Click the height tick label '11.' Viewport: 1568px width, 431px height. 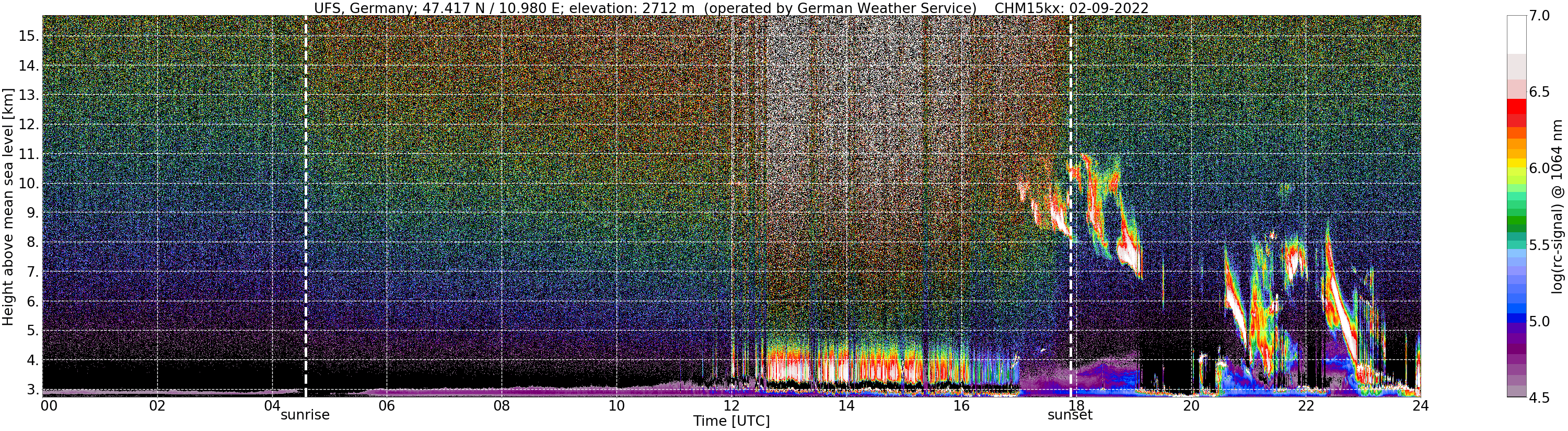click(29, 155)
